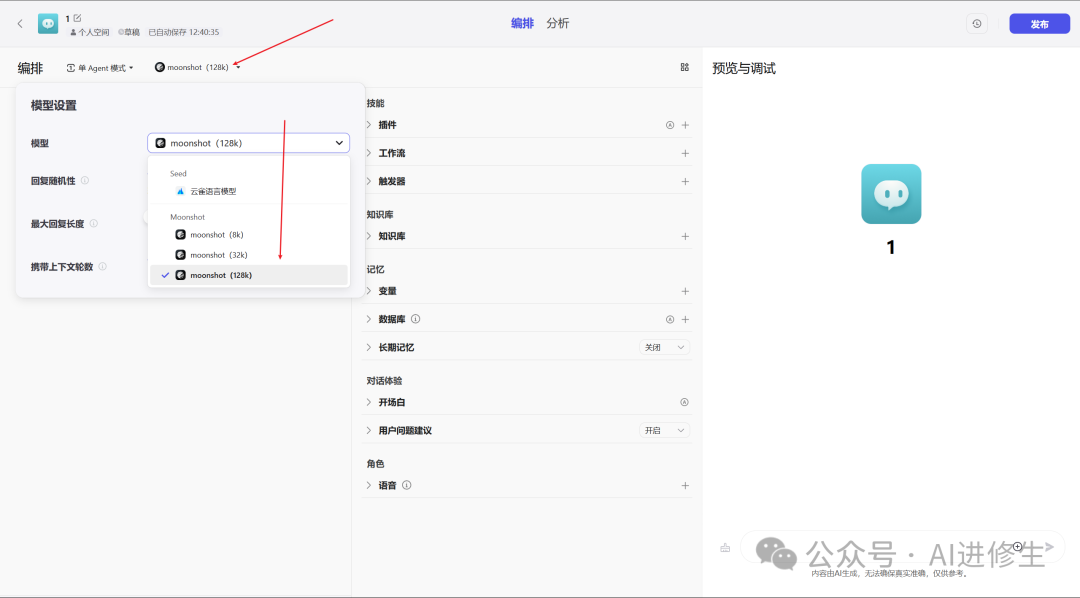1080x598 pixels.
Task: Click info icon beside 回复随机性
Action: coord(85,181)
